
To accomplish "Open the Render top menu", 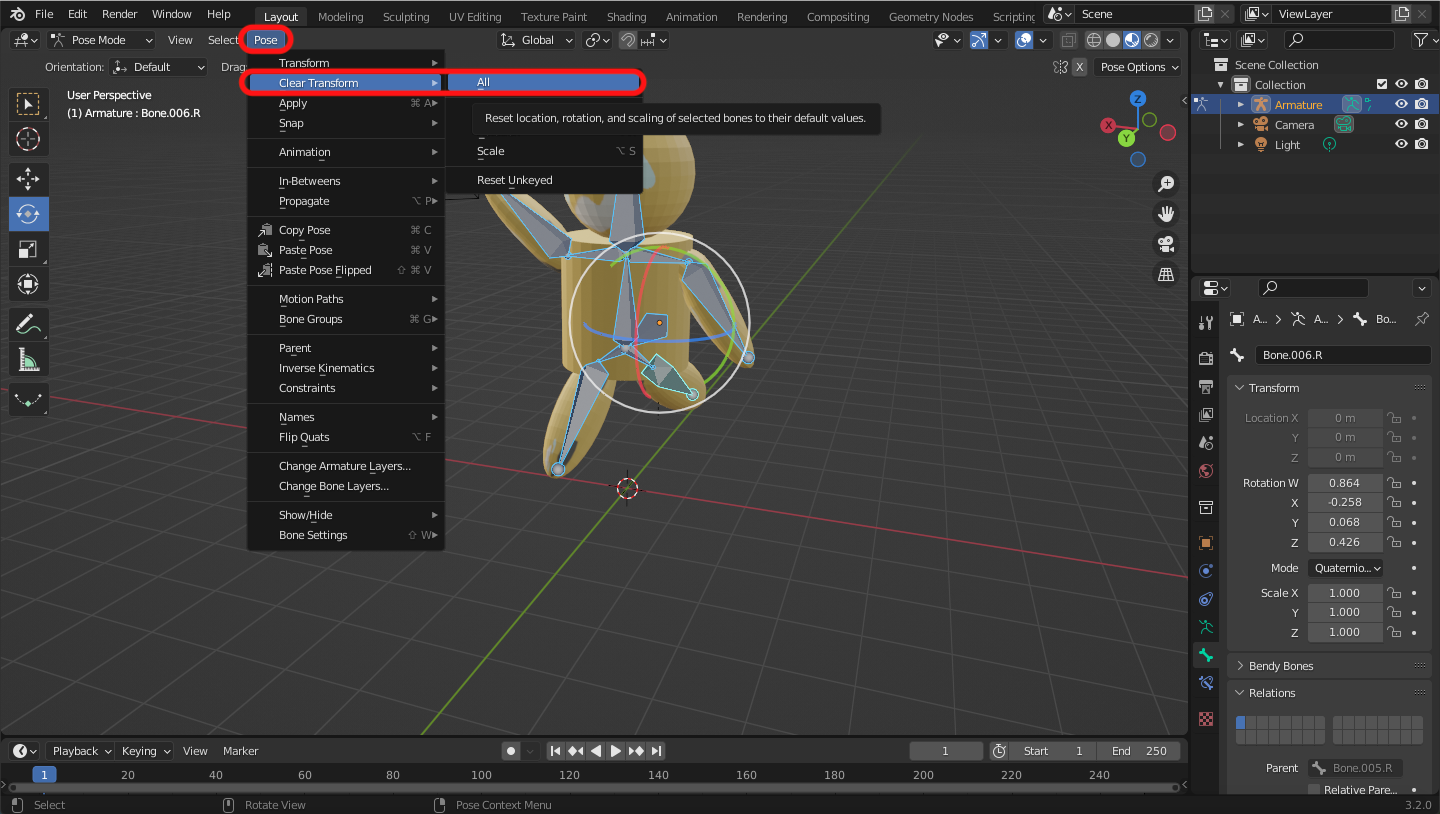I will pyautogui.click(x=120, y=14).
